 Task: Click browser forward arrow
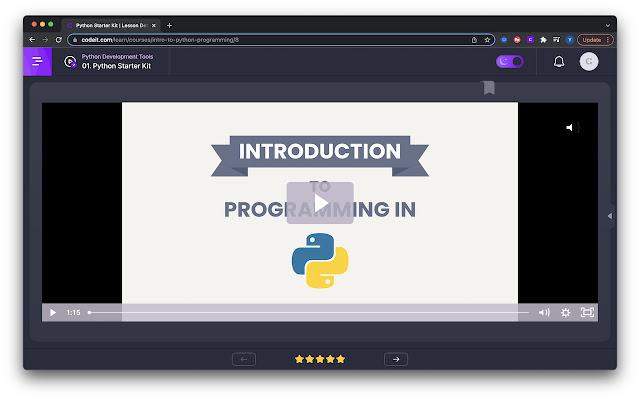tap(45, 40)
